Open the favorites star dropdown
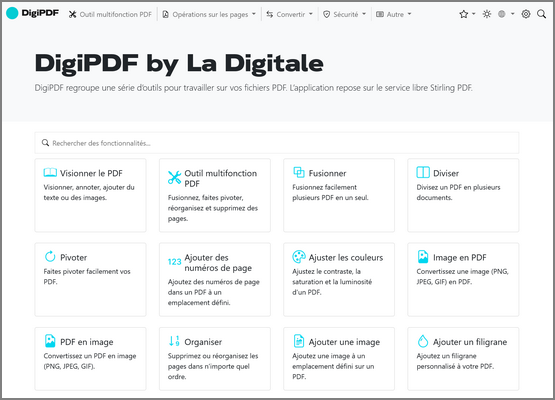555x400 pixels. 467,14
